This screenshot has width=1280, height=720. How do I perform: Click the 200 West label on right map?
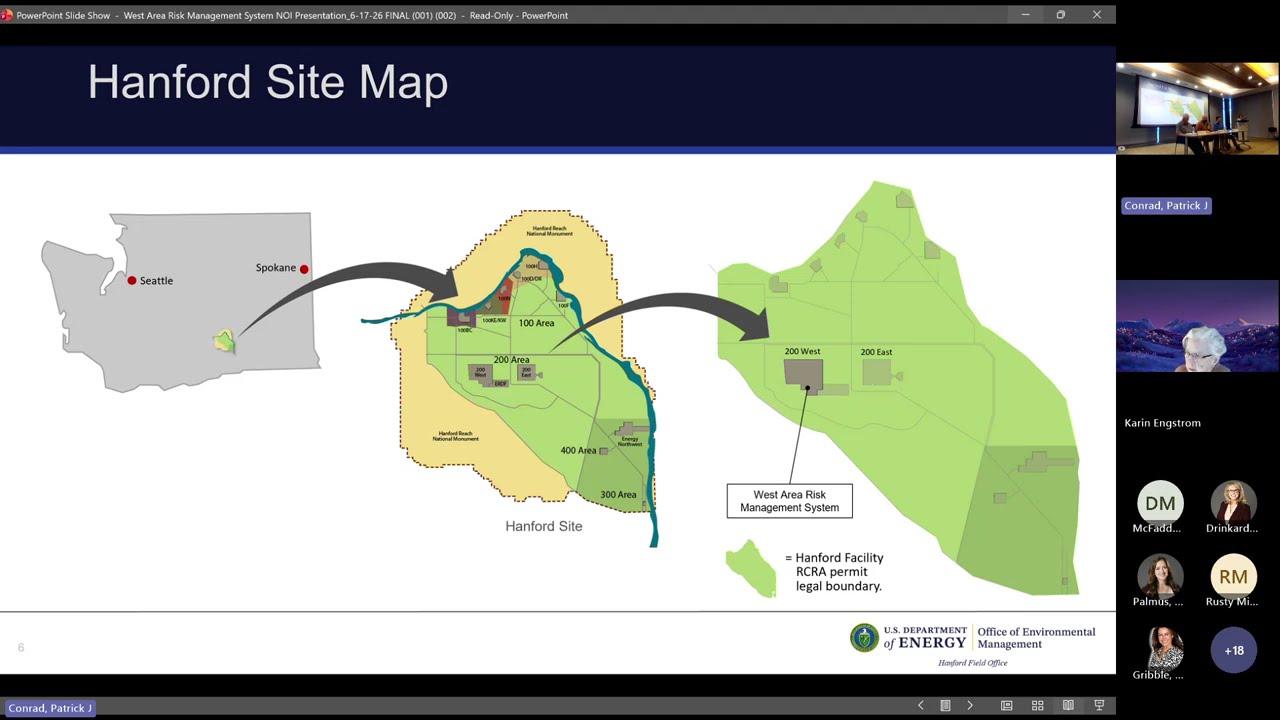(802, 352)
